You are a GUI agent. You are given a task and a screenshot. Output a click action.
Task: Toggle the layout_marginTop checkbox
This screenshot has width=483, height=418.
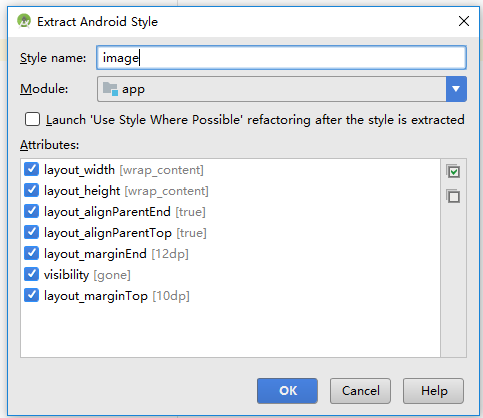31,295
